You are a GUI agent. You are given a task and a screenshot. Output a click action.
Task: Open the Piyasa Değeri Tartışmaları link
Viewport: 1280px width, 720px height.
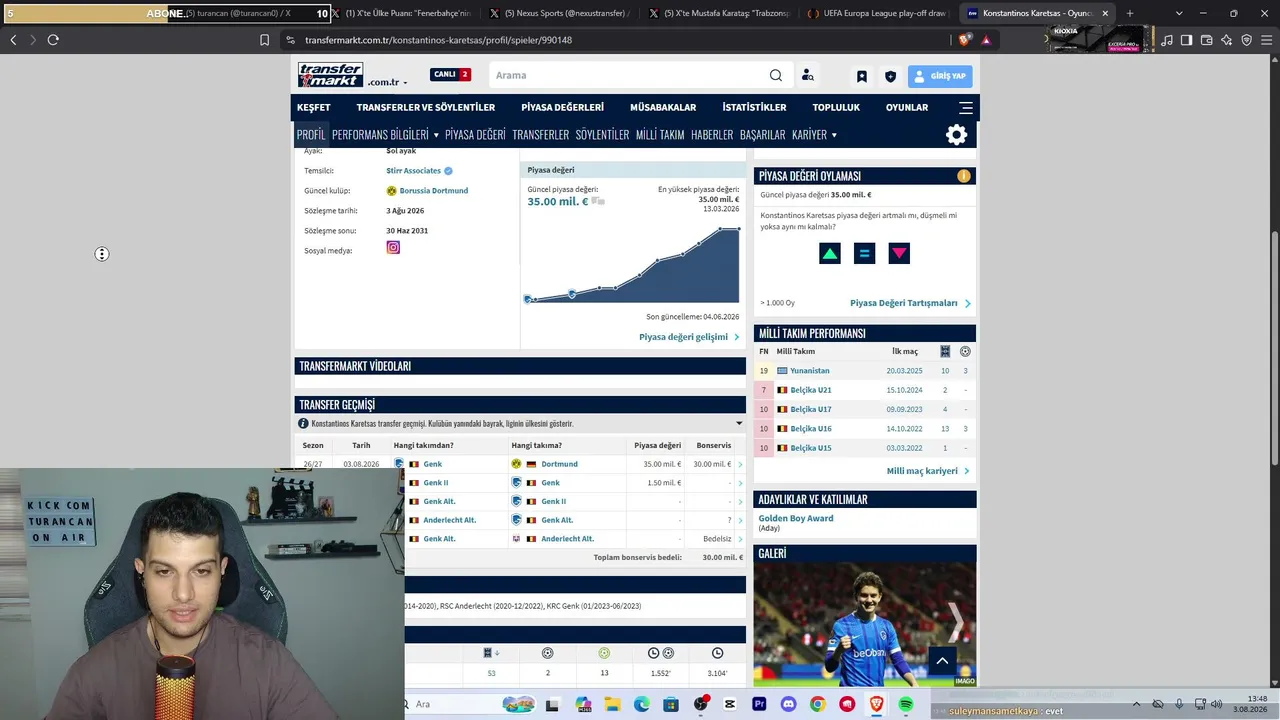pyautogui.click(x=910, y=303)
